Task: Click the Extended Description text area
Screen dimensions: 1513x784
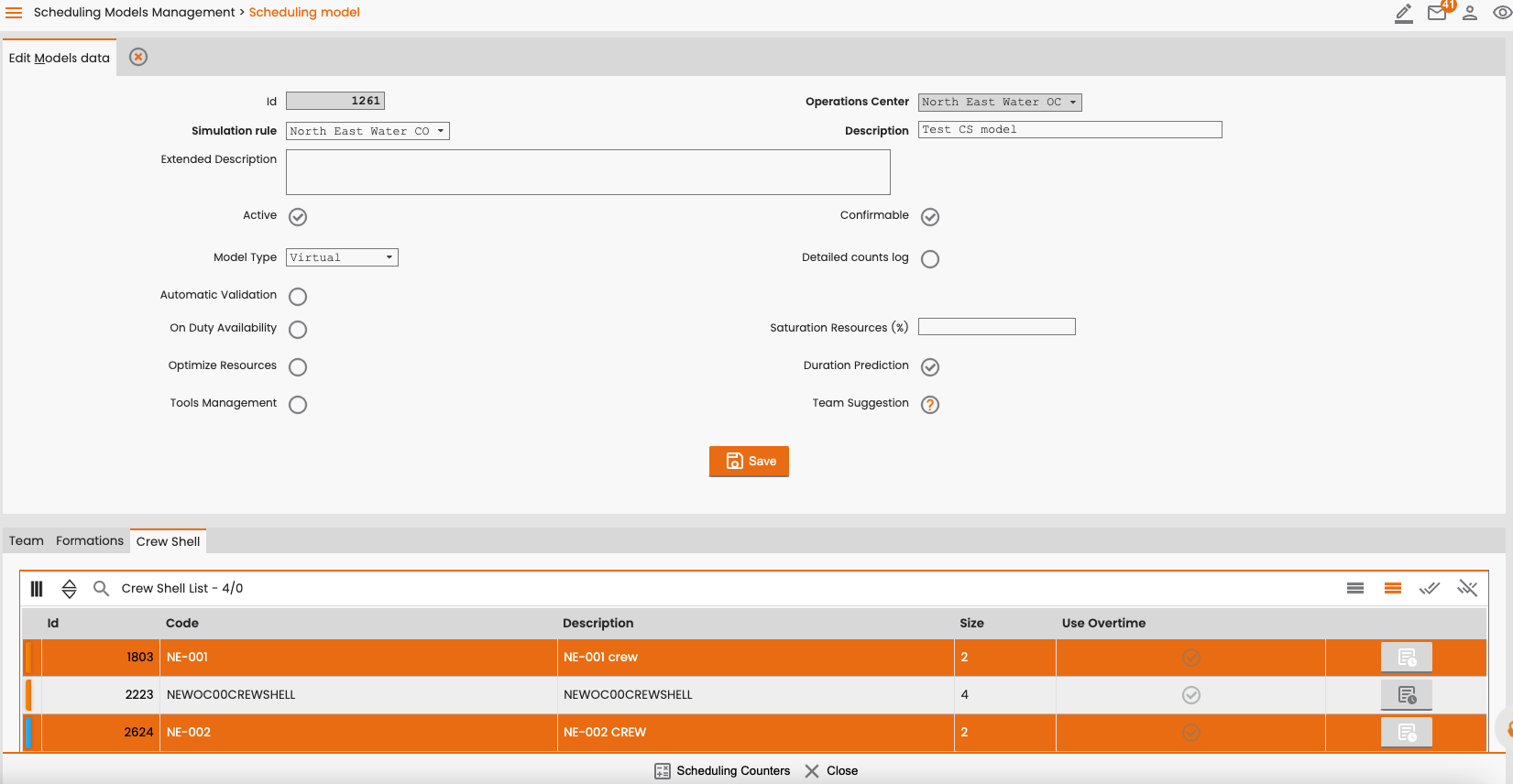Action: (x=588, y=172)
